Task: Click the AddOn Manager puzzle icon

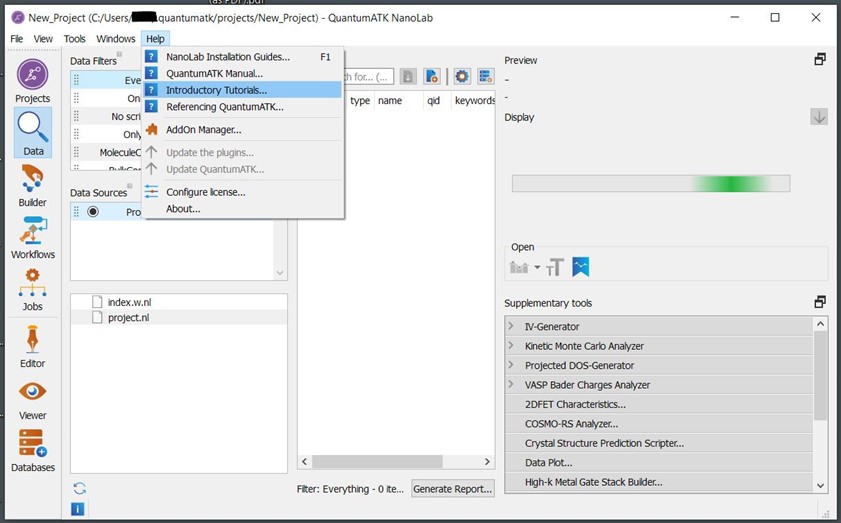Action: pos(152,129)
